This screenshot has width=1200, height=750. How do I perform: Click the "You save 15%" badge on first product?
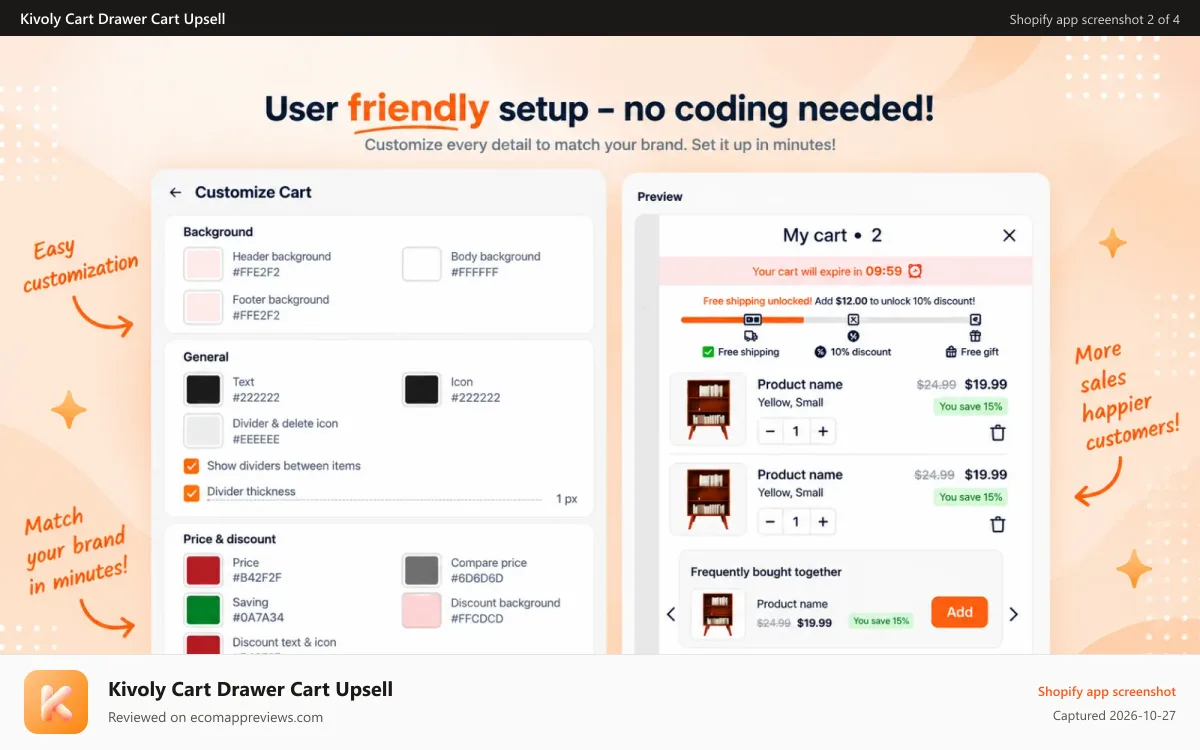970,407
